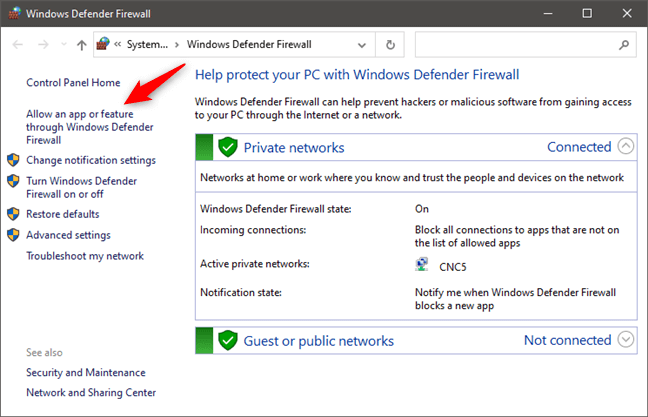This screenshot has width=648, height=417.
Task: Click green shield icon for Private networks
Action: coord(228,147)
